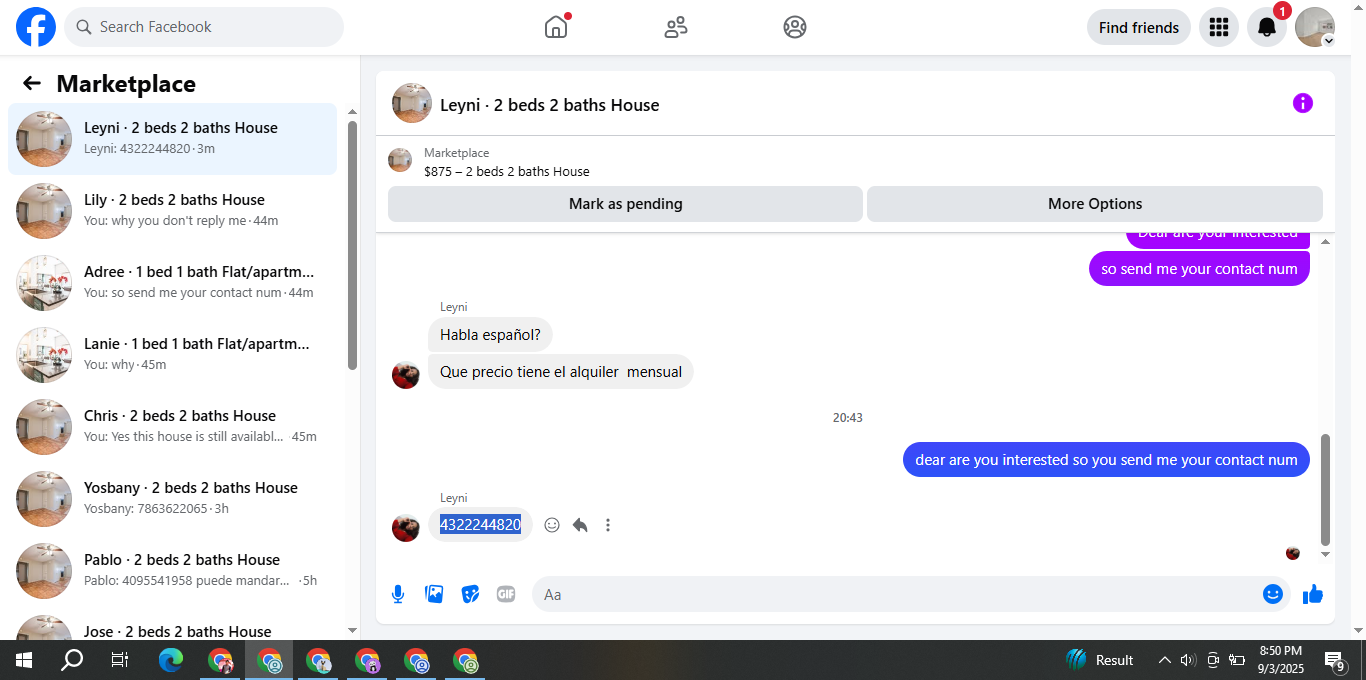
Task: Open the Facebook logo home link
Action: click(36, 27)
